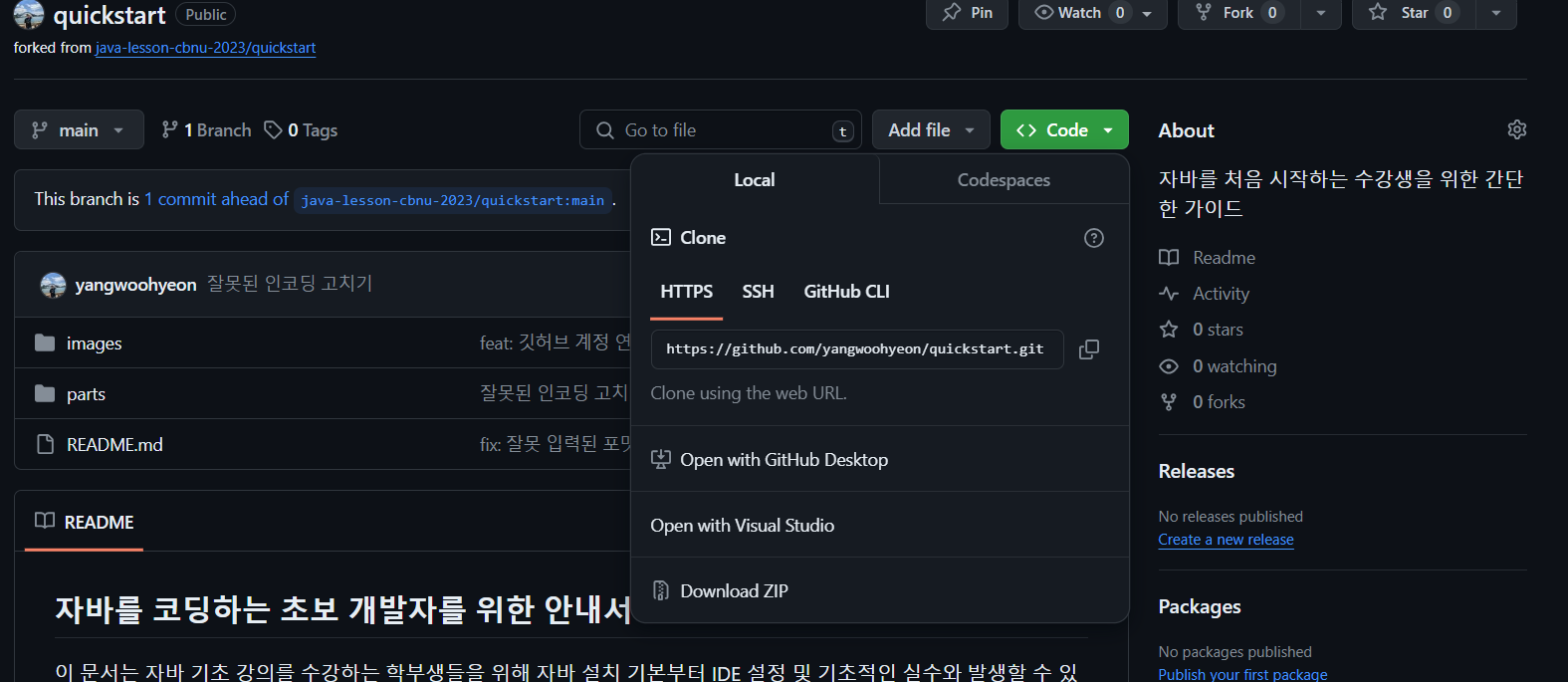Open the images folder commit message feat: 깃허브
1568x682 pixels.
(x=555, y=342)
